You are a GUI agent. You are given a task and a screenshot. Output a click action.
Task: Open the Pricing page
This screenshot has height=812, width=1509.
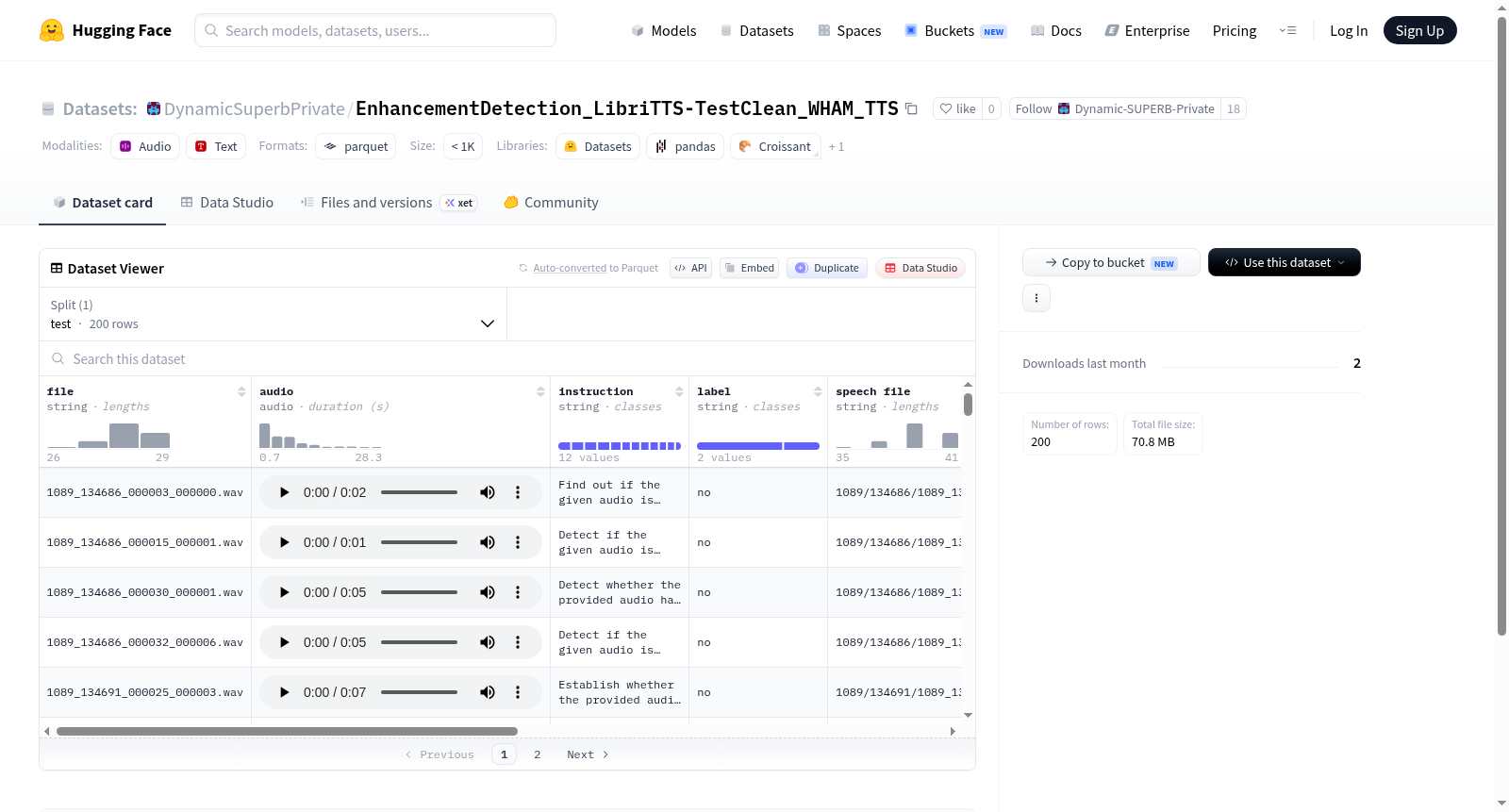point(1235,30)
